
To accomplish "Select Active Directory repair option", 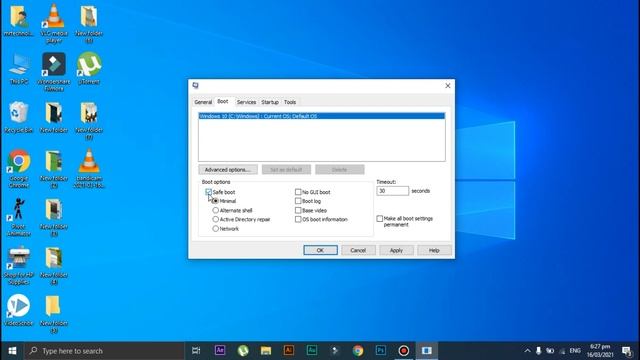I will point(216,219).
